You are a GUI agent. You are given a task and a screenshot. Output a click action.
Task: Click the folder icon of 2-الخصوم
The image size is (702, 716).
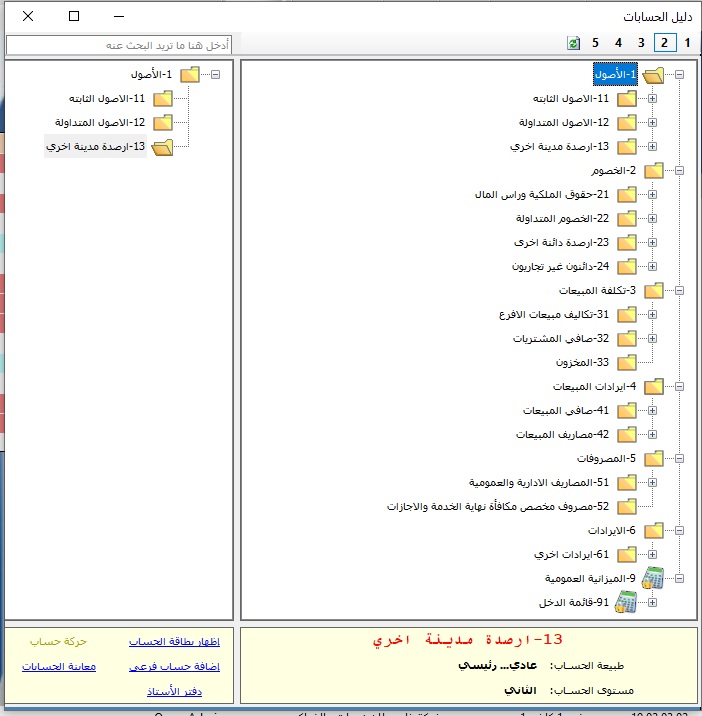point(653,171)
